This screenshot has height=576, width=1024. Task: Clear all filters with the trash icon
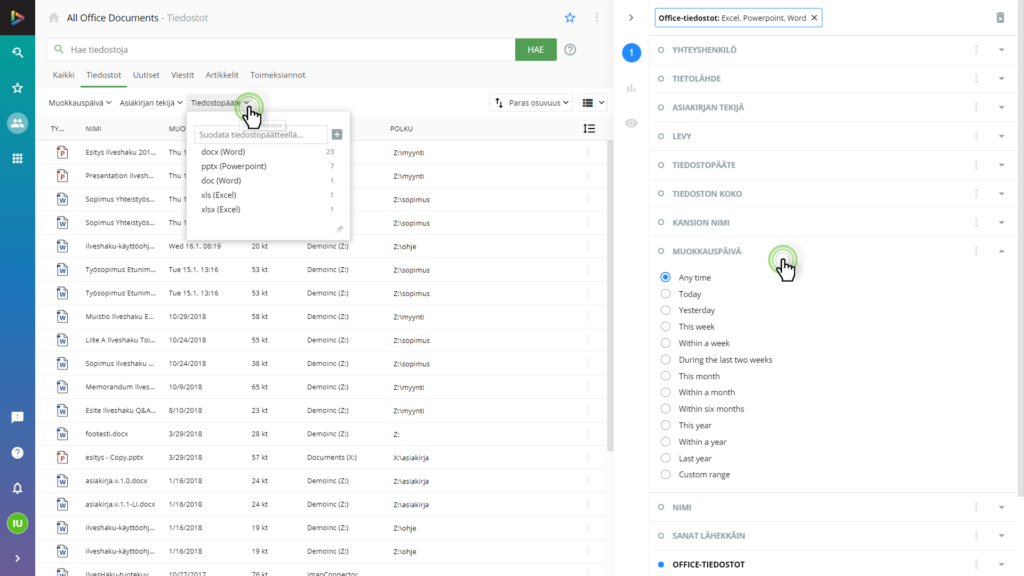[1000, 18]
